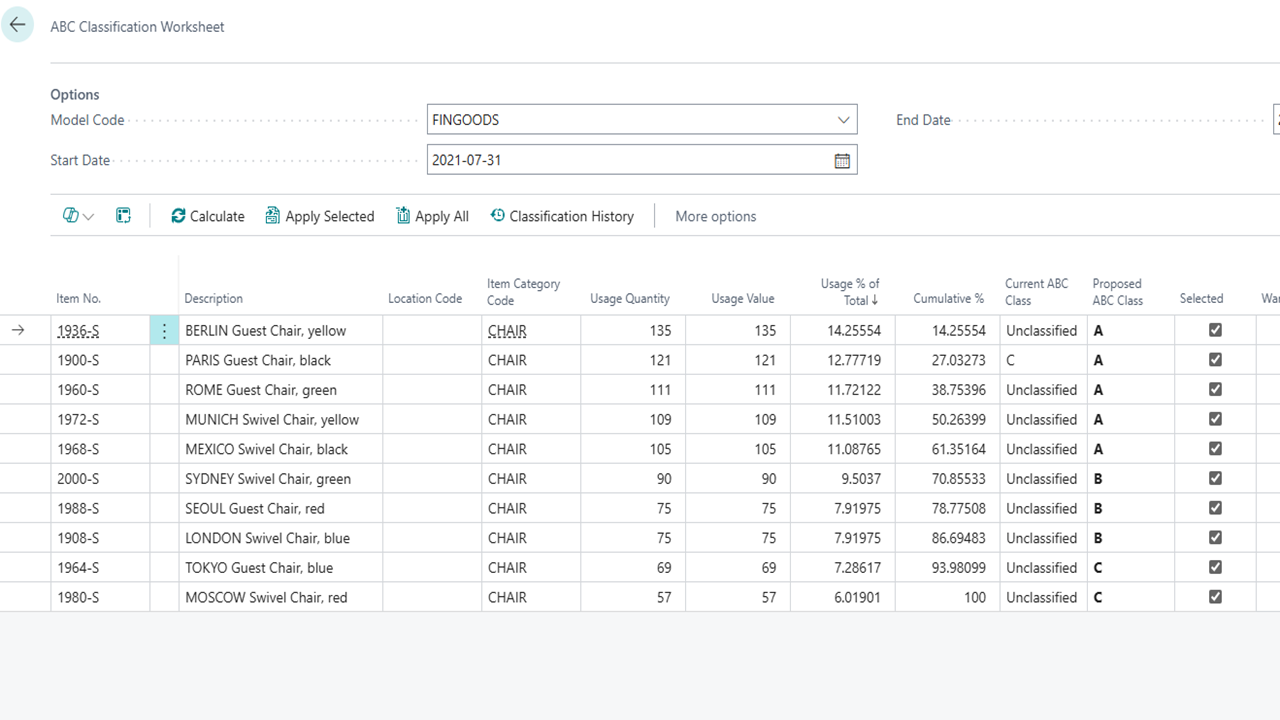Open row menu for item 1936-S
The width and height of the screenshot is (1280, 720).
tap(164, 331)
